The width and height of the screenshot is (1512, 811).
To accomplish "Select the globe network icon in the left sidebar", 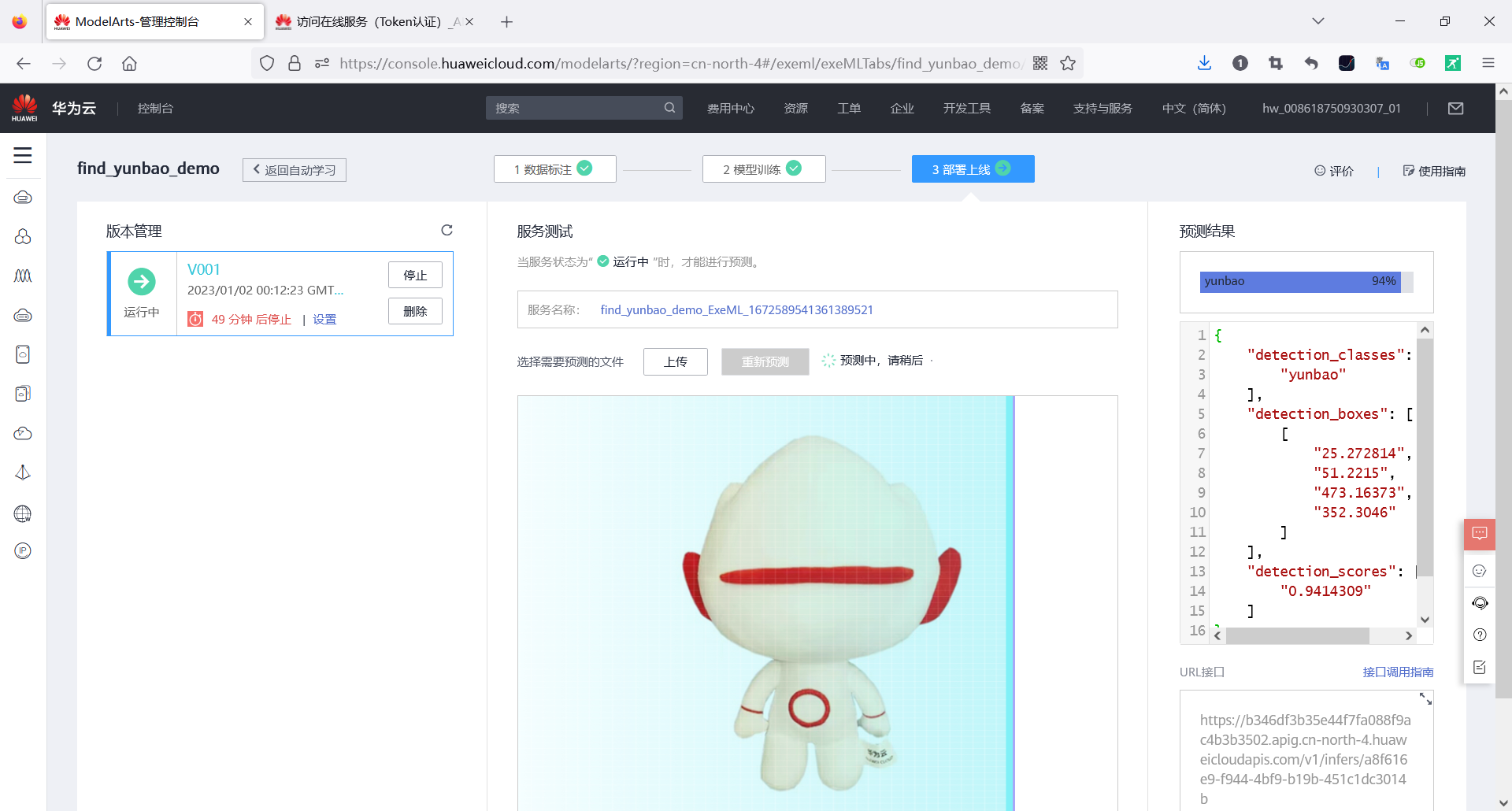I will 23,513.
